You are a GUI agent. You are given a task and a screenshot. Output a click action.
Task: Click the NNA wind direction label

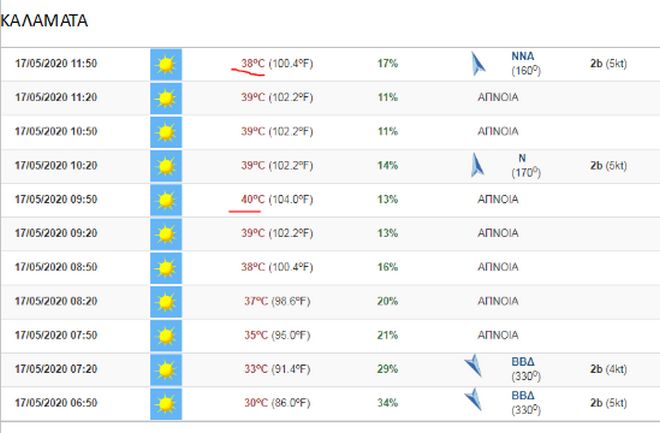(522, 57)
